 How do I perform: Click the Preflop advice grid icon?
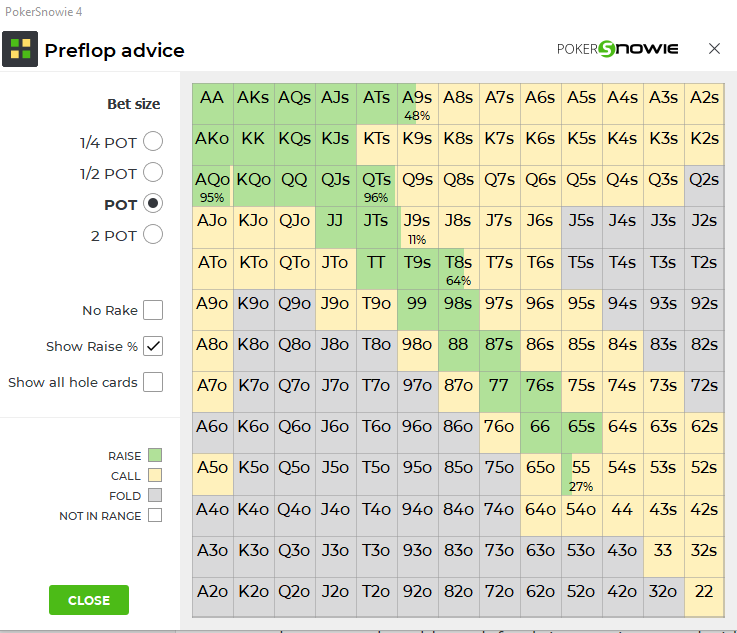(20, 49)
